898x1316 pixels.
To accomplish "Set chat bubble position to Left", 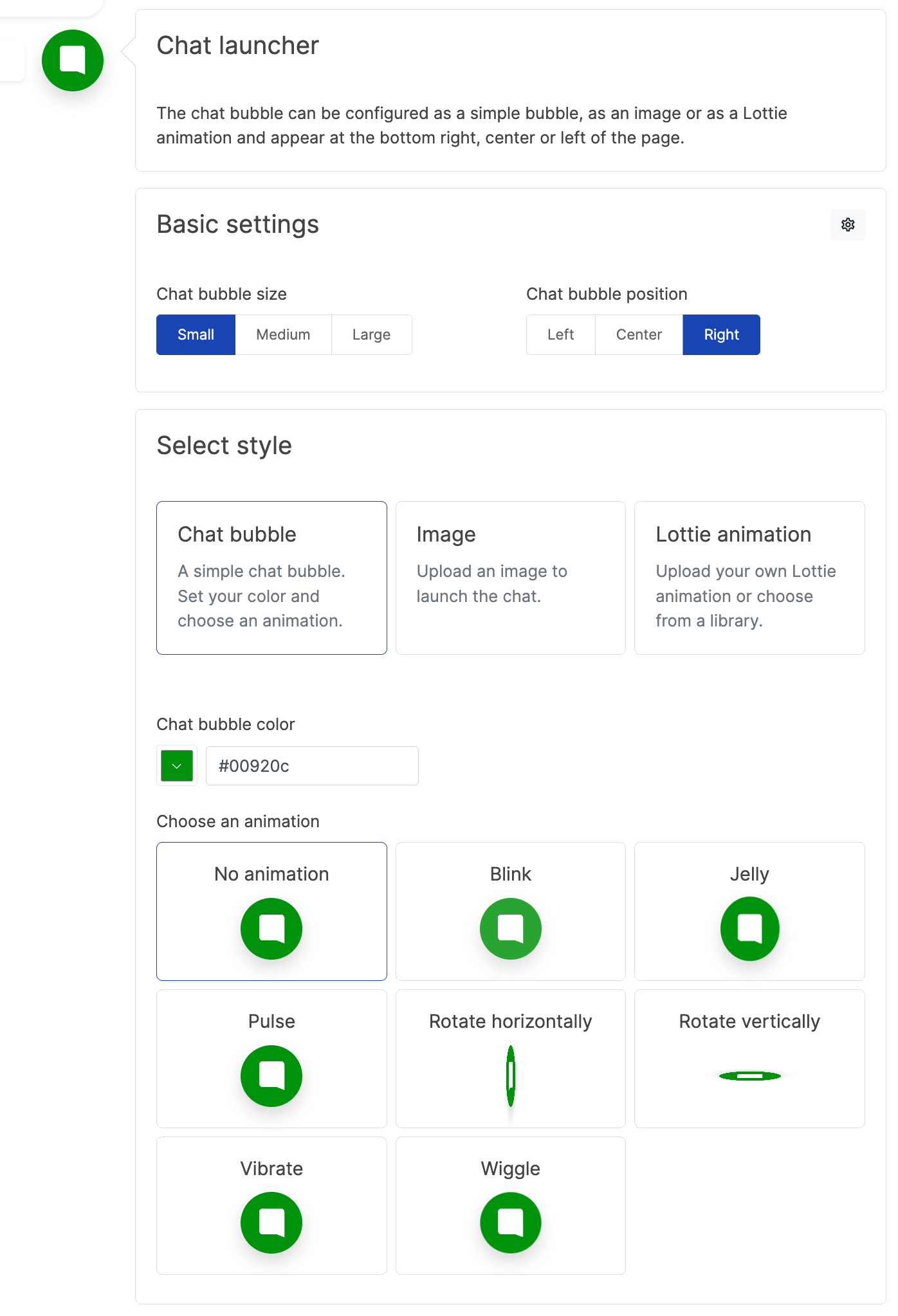I will pos(560,334).
